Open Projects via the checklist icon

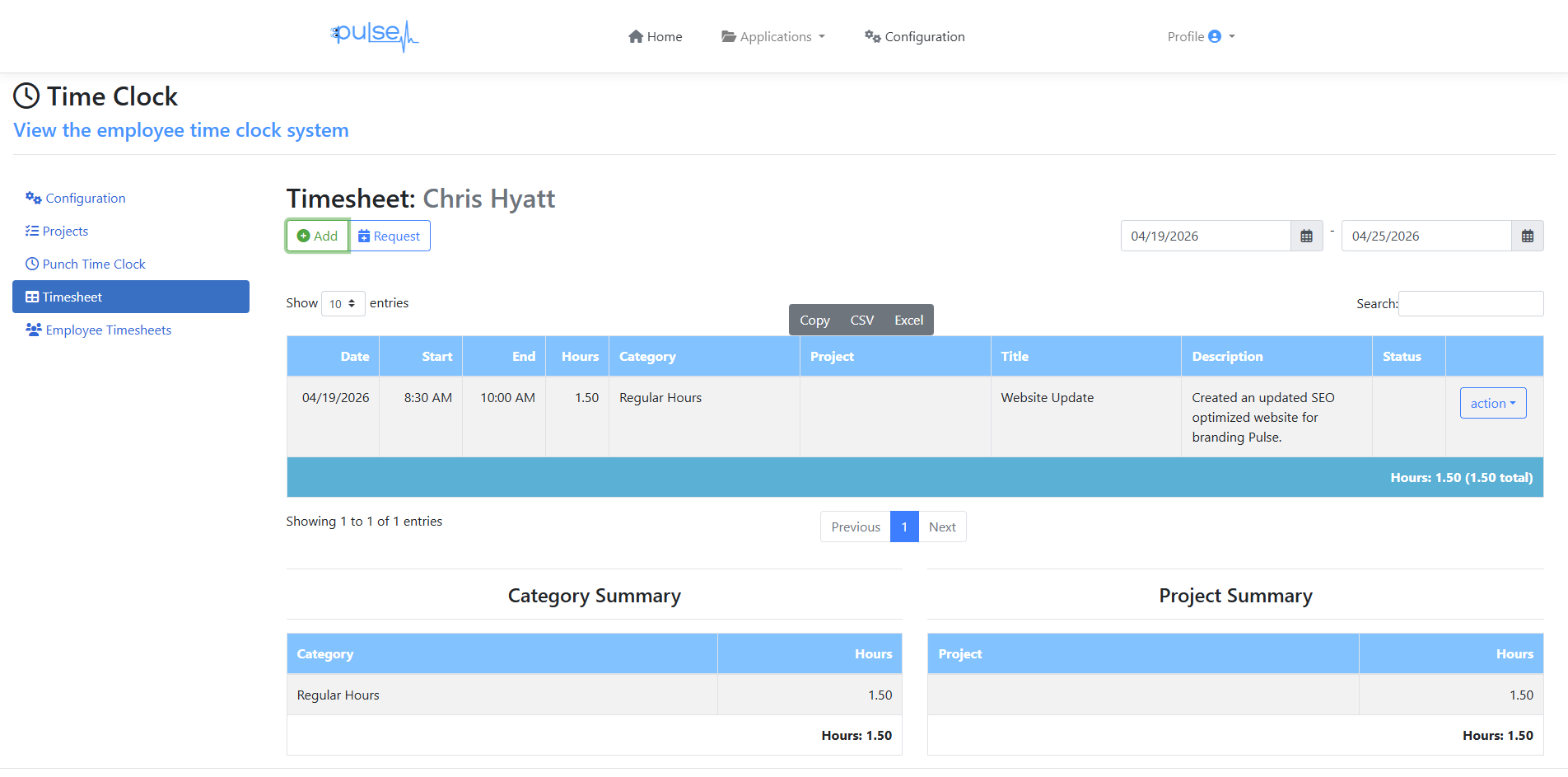click(33, 231)
